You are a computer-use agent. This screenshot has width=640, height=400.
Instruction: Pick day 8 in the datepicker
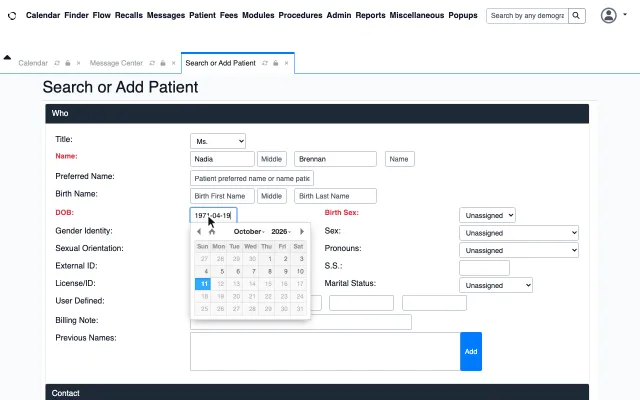click(x=269, y=271)
